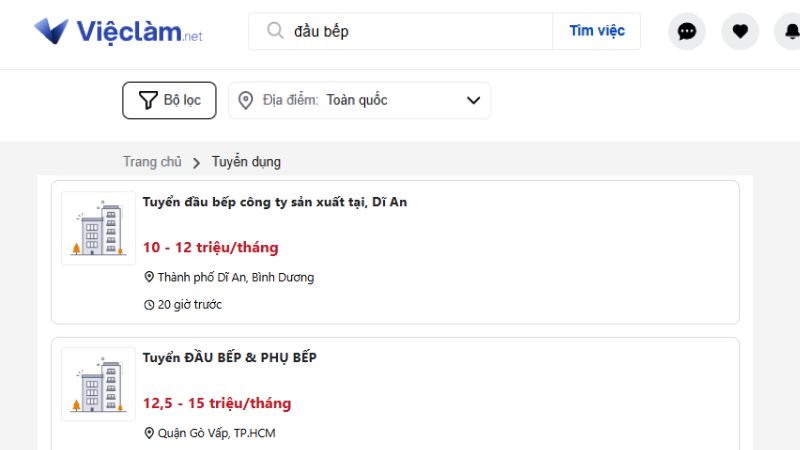Click company thumbnail of Dĩ An job
Viewport: 800px width, 450px height.
click(98, 228)
